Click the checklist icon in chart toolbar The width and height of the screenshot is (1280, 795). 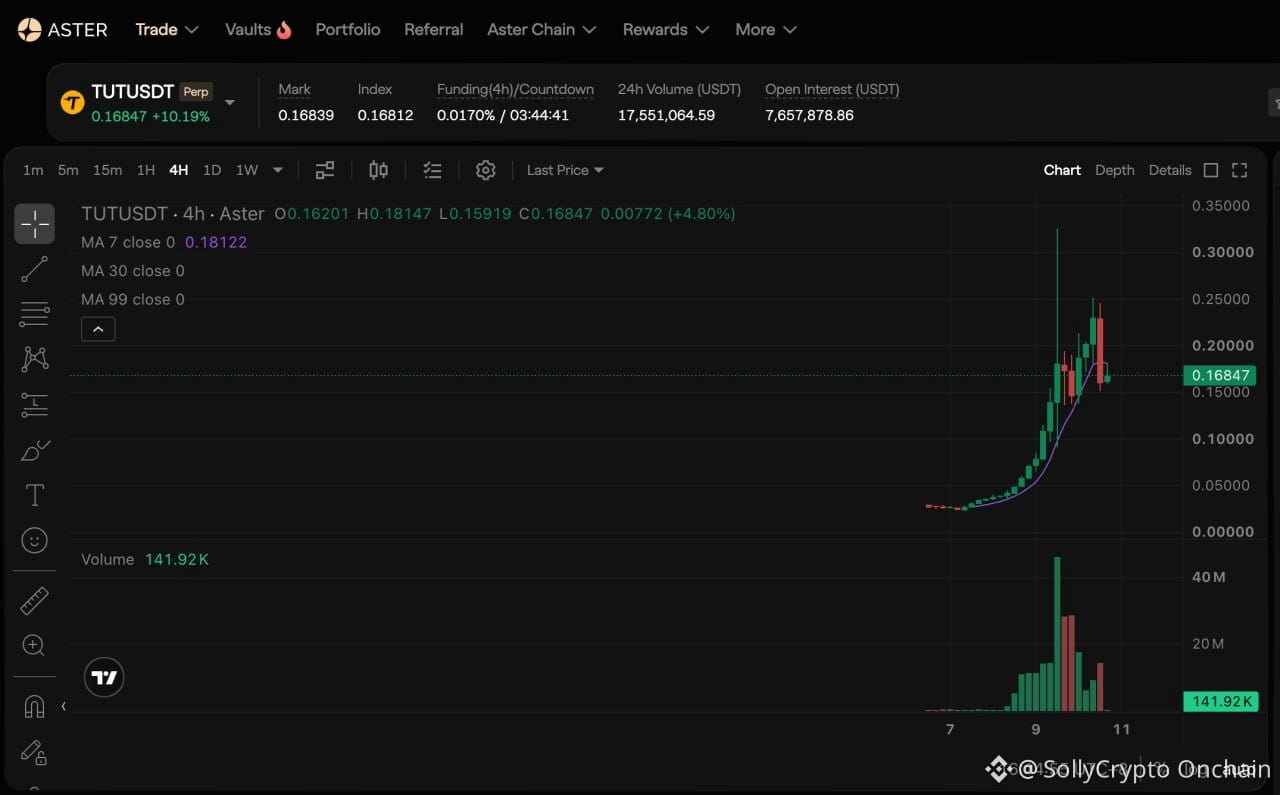[432, 170]
